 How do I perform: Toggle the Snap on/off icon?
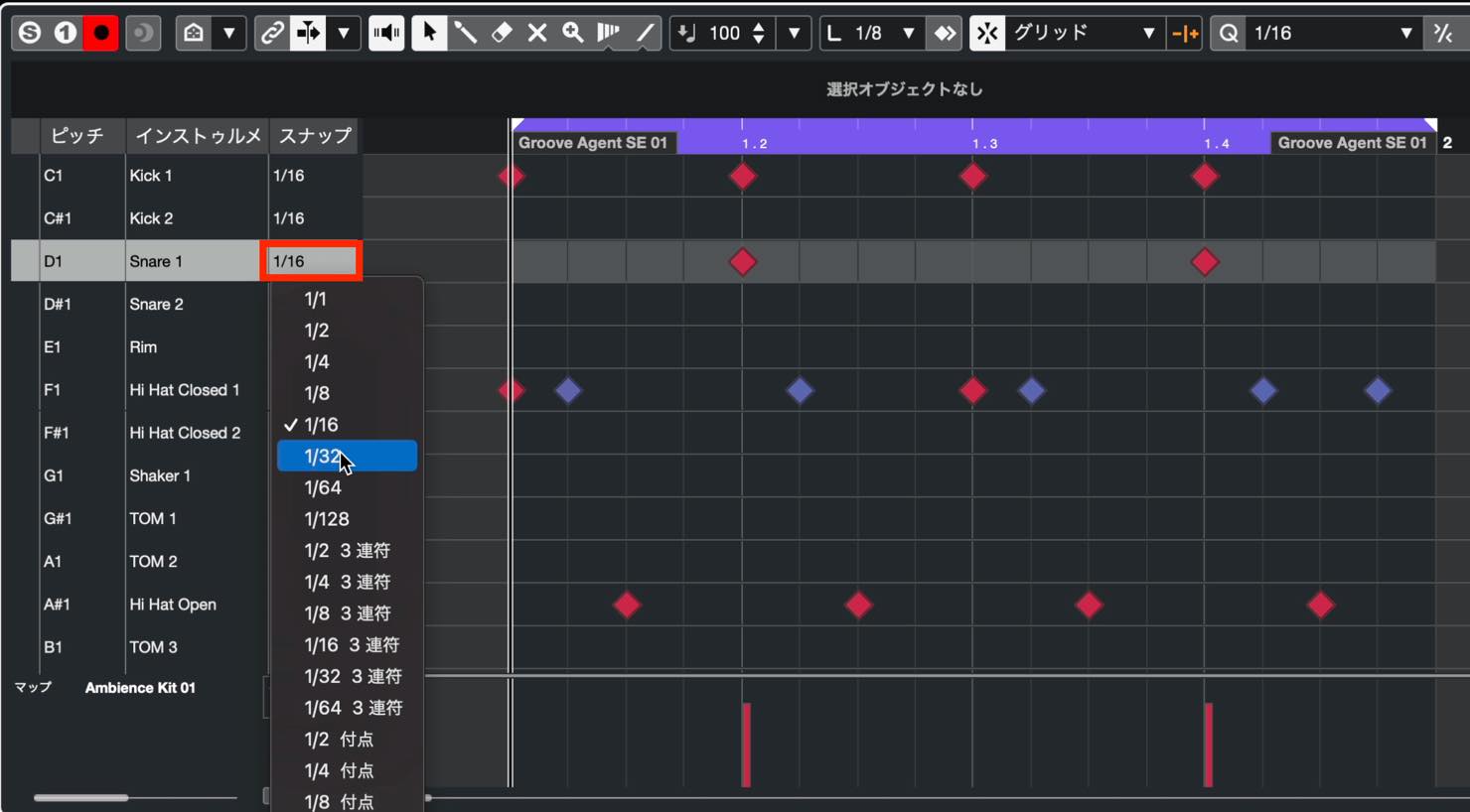point(986,33)
